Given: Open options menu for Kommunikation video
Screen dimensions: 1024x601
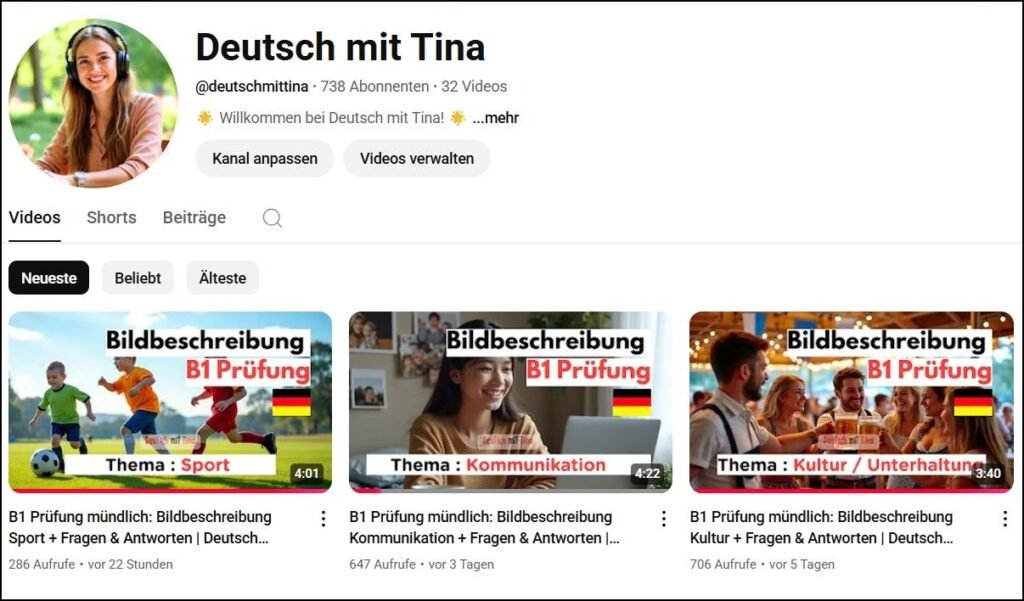Looking at the screenshot, I should pos(664,519).
